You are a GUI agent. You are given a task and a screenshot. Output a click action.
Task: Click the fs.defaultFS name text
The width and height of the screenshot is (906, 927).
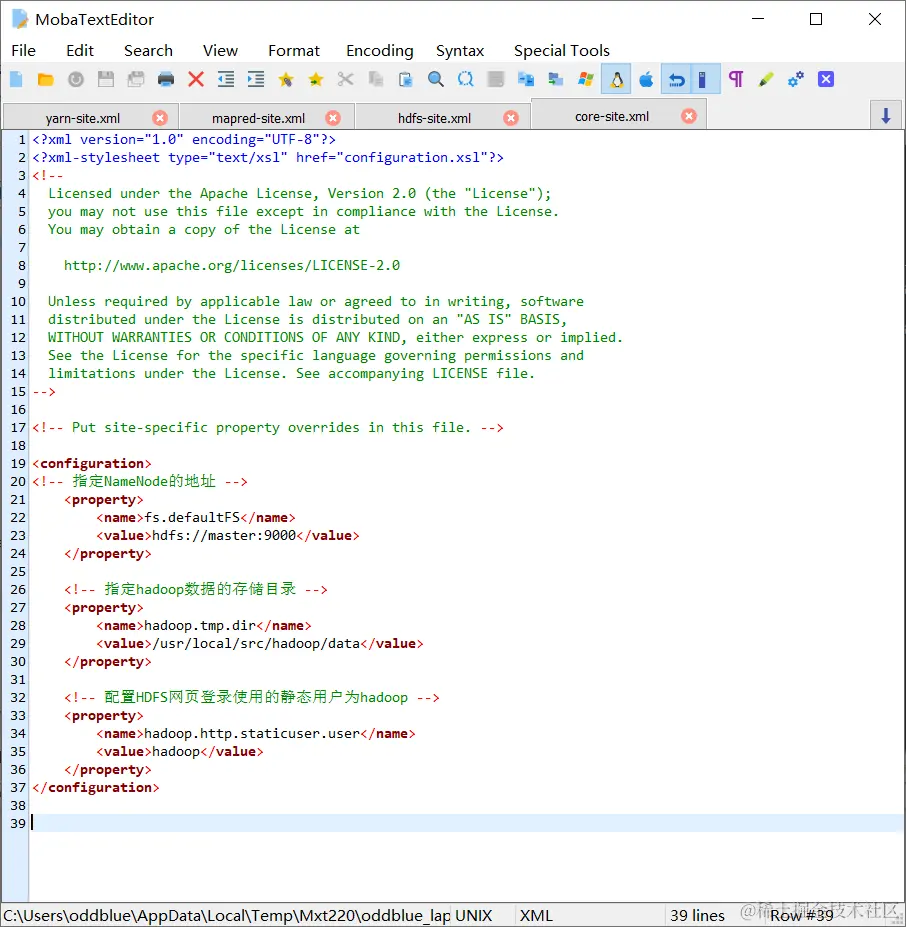click(x=192, y=517)
